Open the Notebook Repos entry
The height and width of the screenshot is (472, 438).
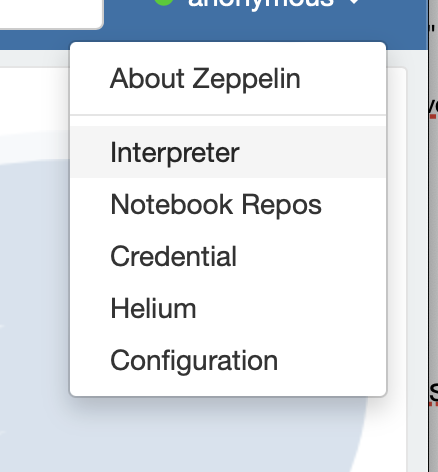point(228,204)
